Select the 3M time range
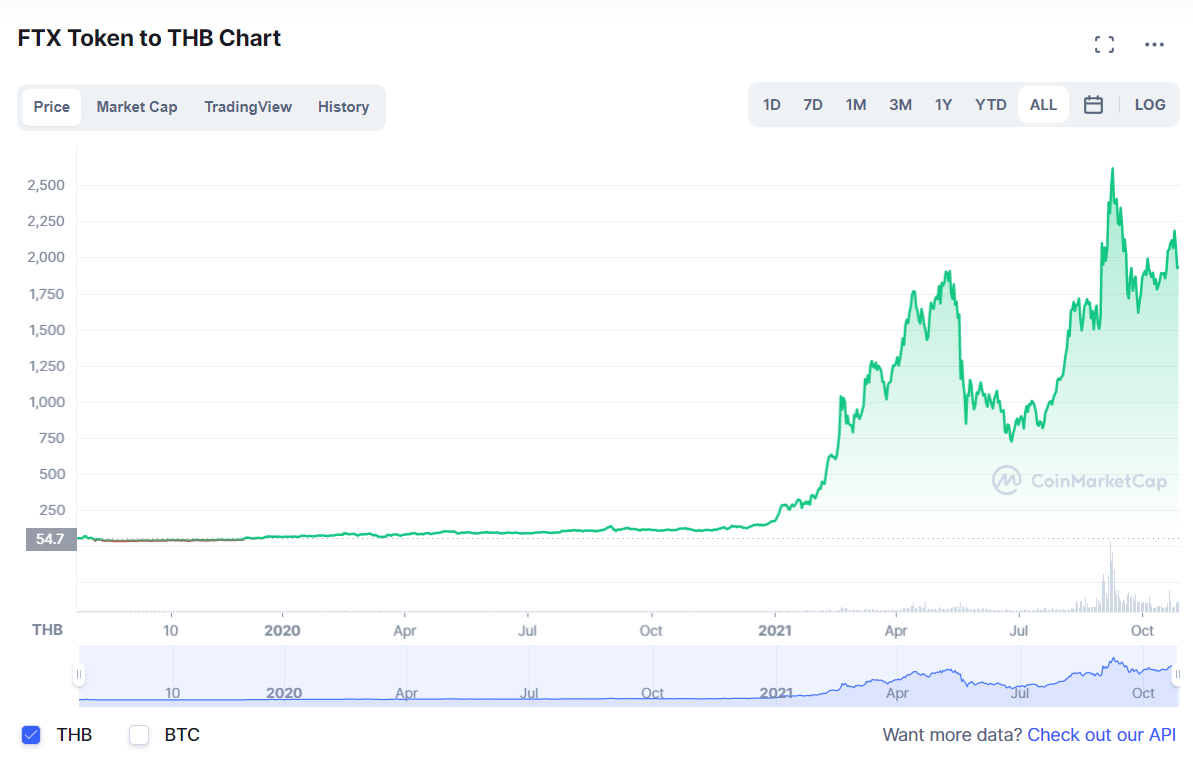The image size is (1193, 761). click(900, 105)
